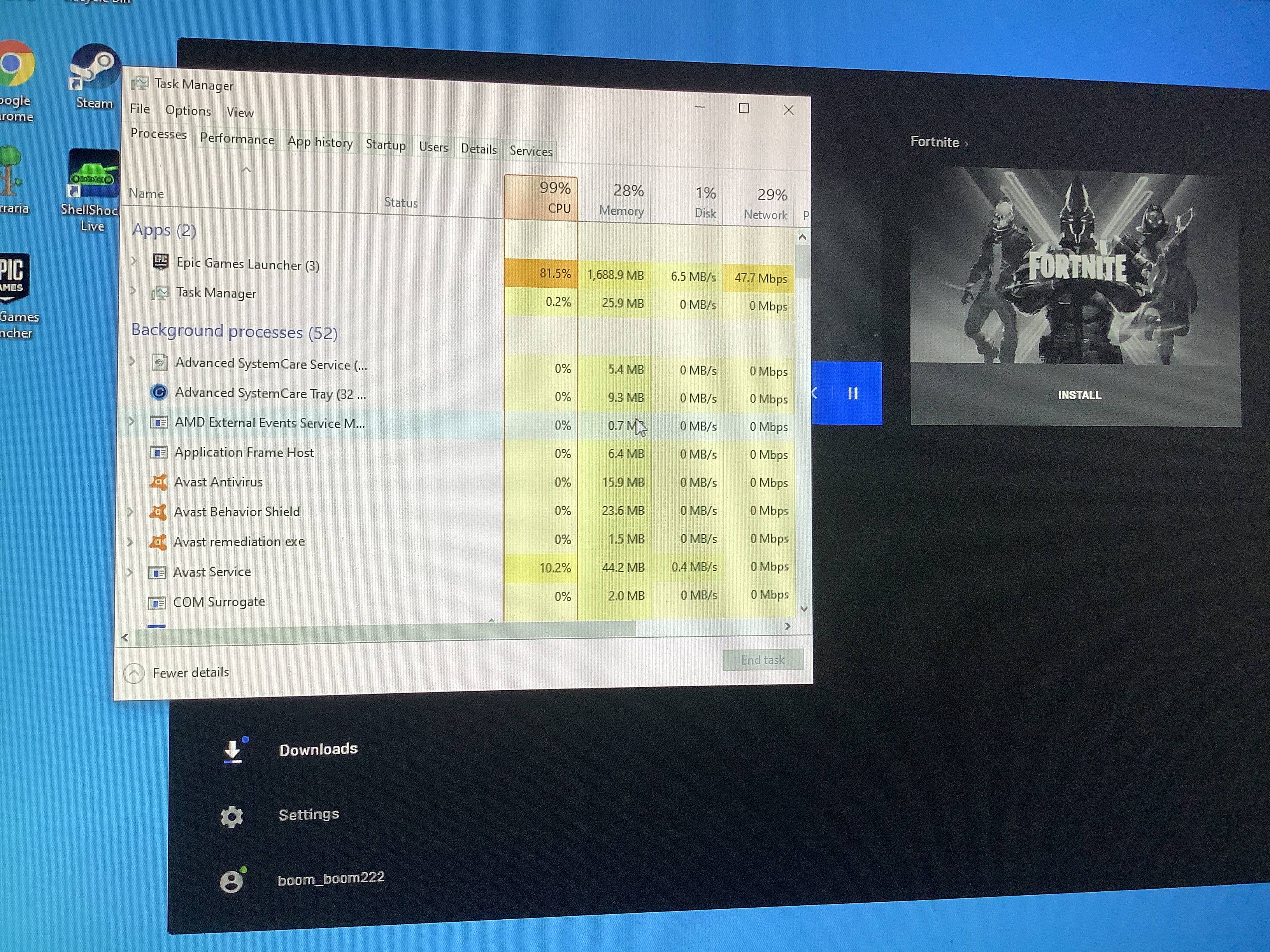Sort processes by Memory column
The image size is (1270, 952).
click(614, 200)
